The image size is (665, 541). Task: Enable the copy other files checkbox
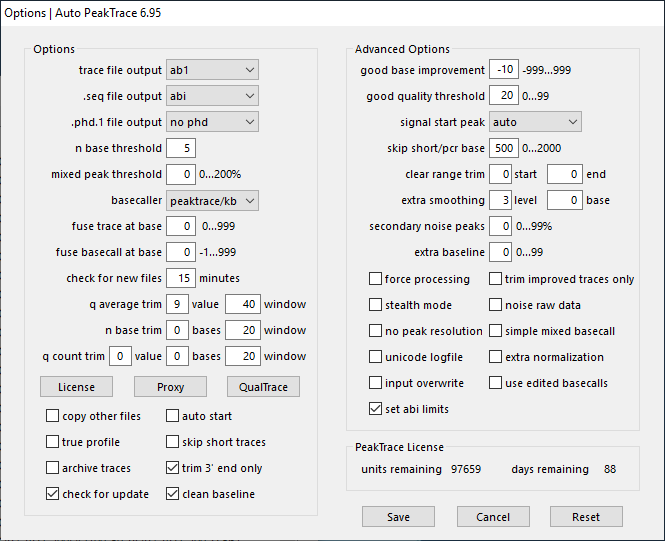coord(53,416)
